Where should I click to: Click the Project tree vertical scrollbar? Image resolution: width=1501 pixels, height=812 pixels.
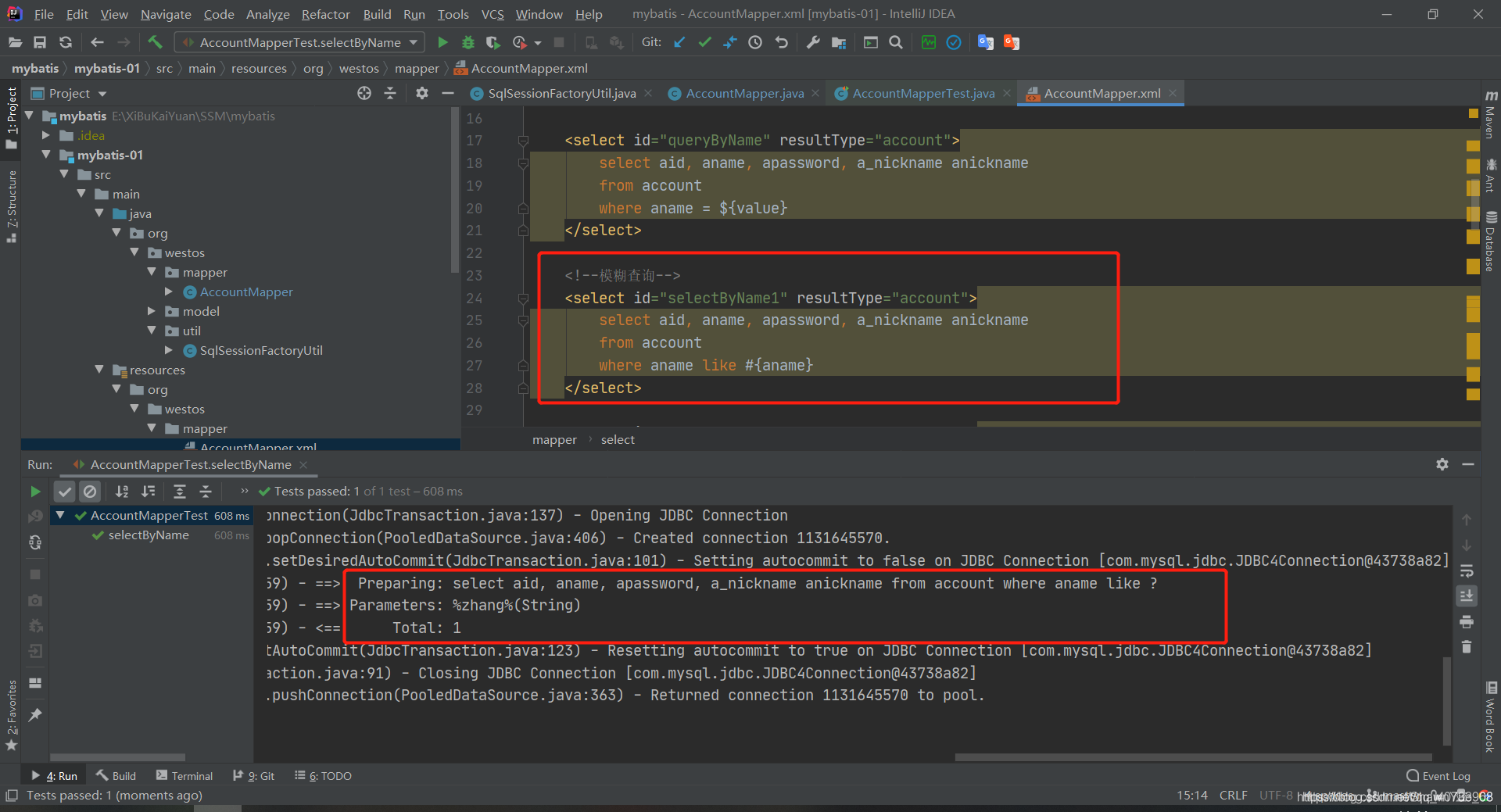(455, 191)
